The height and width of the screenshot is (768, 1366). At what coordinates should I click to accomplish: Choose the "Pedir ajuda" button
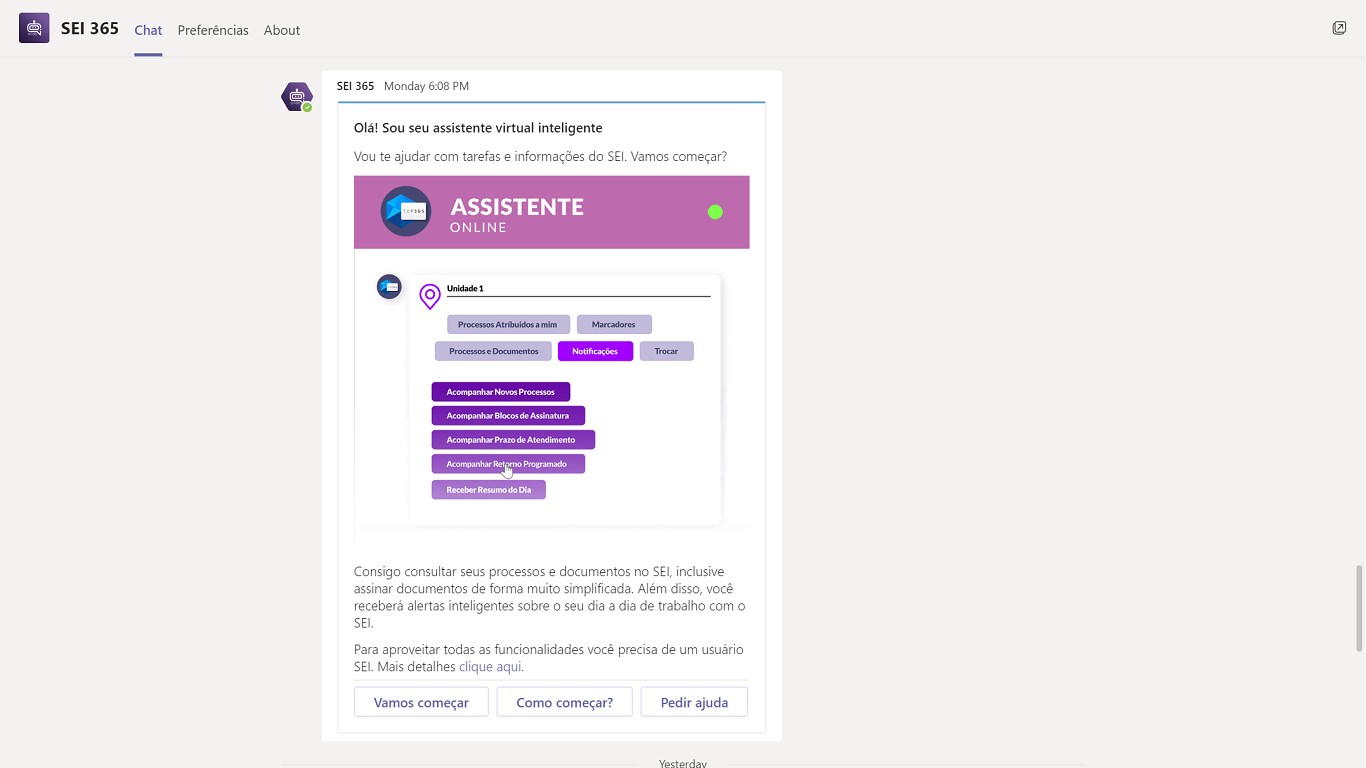[694, 702]
